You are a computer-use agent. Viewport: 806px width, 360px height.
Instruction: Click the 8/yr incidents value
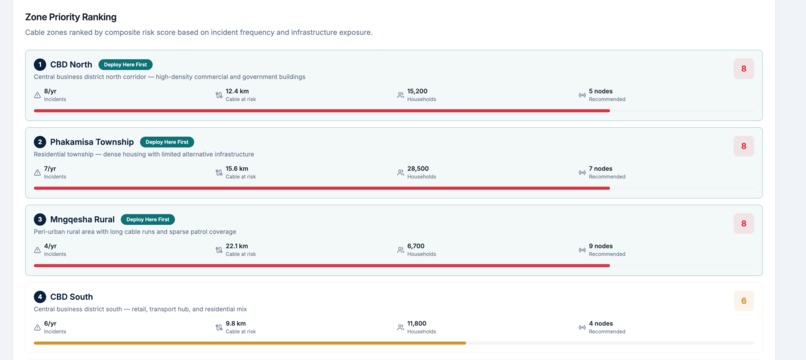coord(50,91)
